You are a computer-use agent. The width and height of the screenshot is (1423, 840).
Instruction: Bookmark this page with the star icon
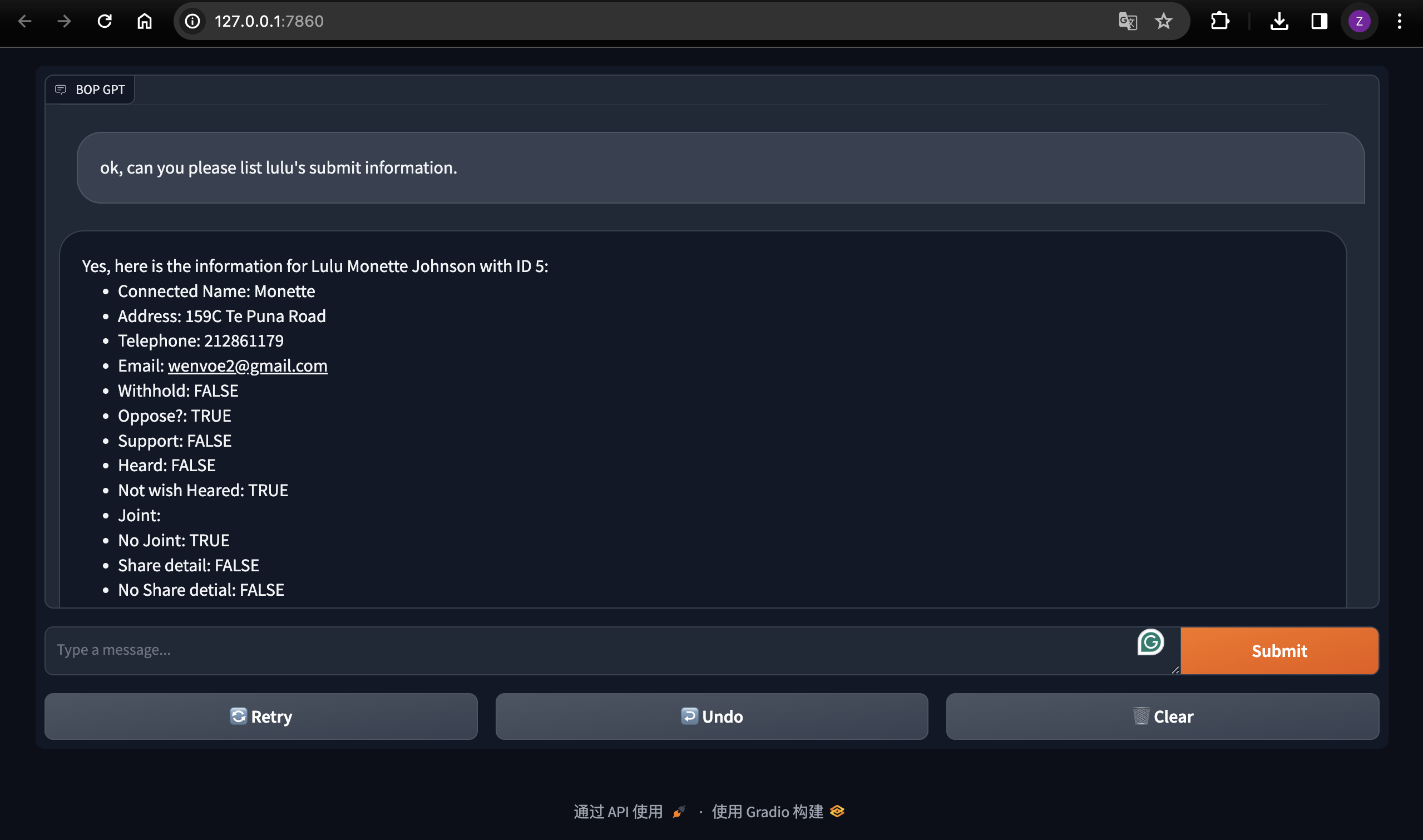click(x=1163, y=22)
